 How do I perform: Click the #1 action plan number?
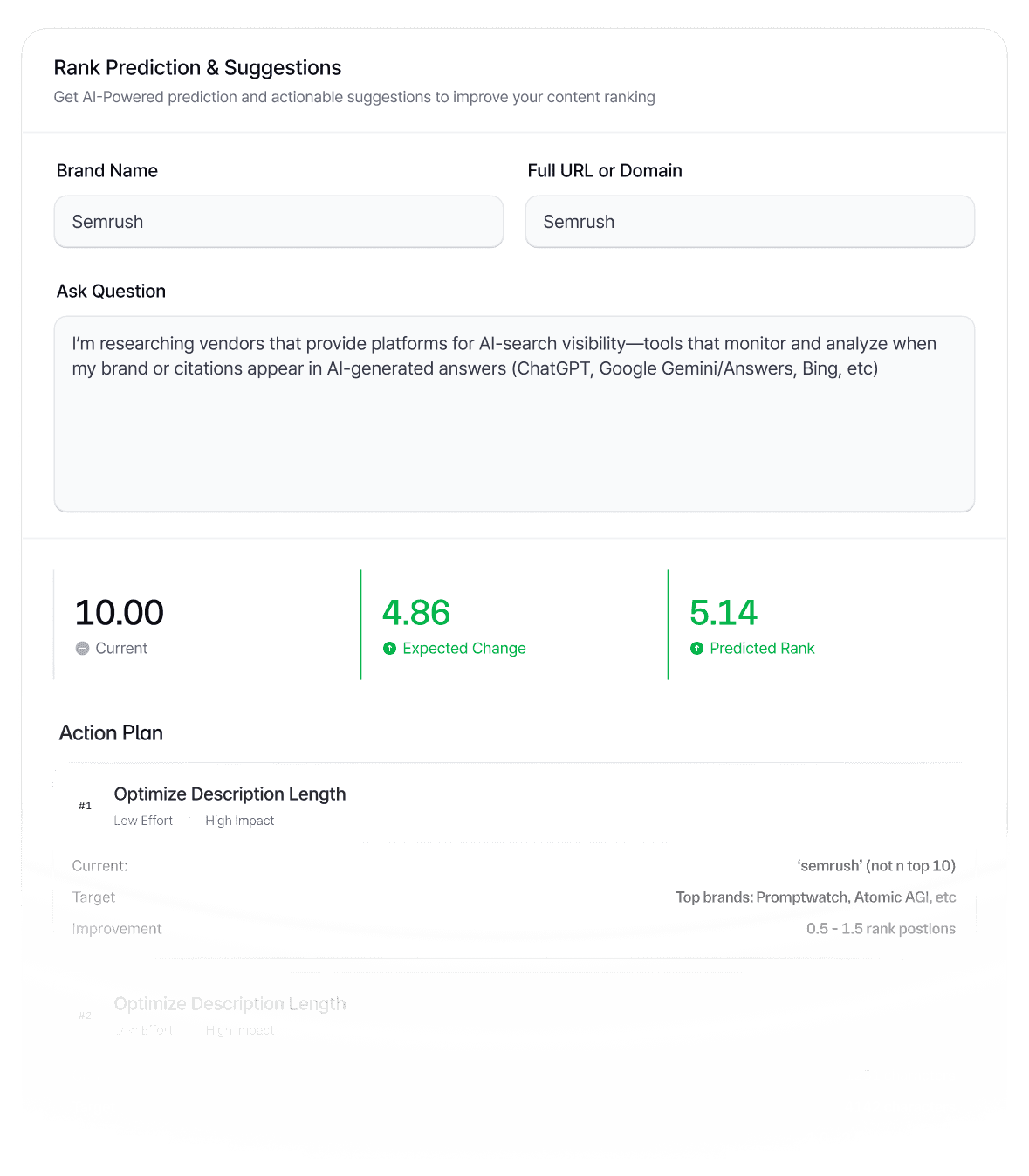click(x=85, y=806)
